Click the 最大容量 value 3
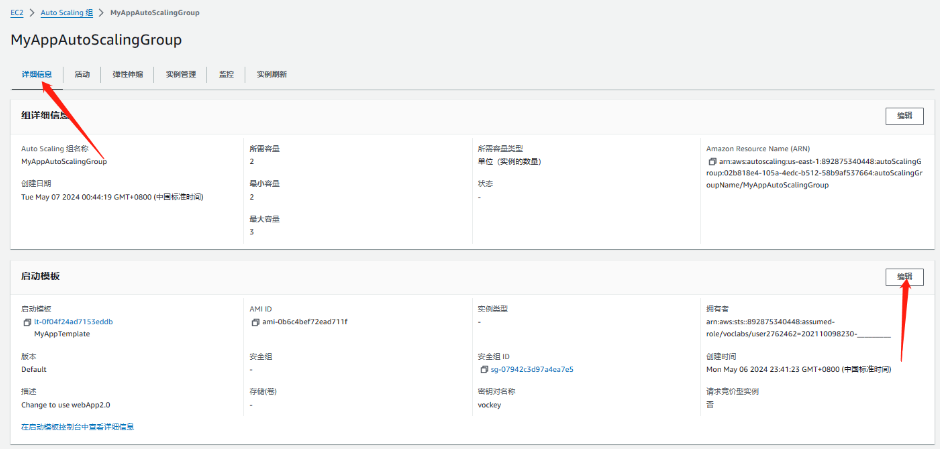Viewport: 940px width, 449px height. tap(252, 232)
